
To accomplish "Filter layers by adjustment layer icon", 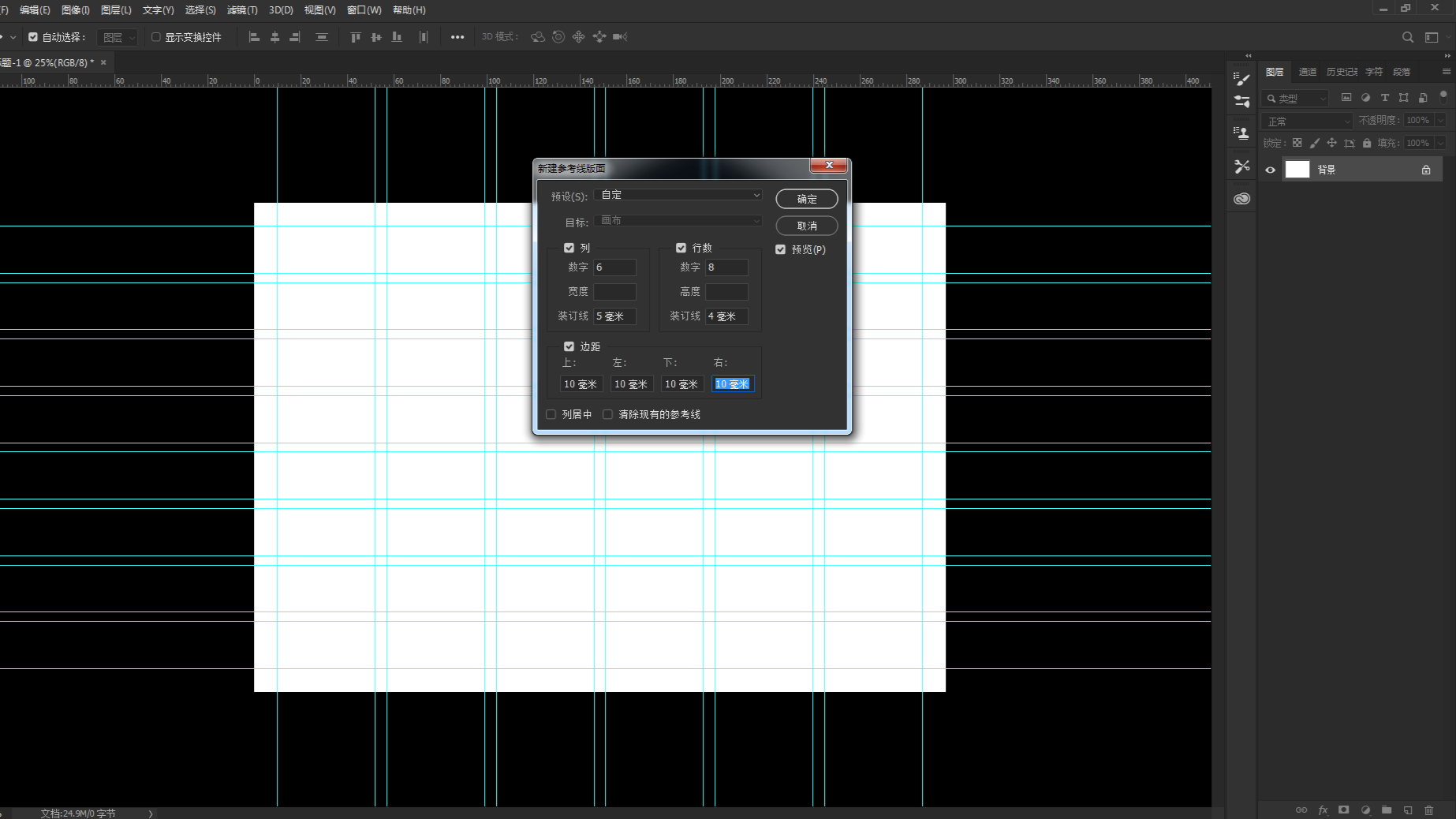I will click(x=1365, y=98).
